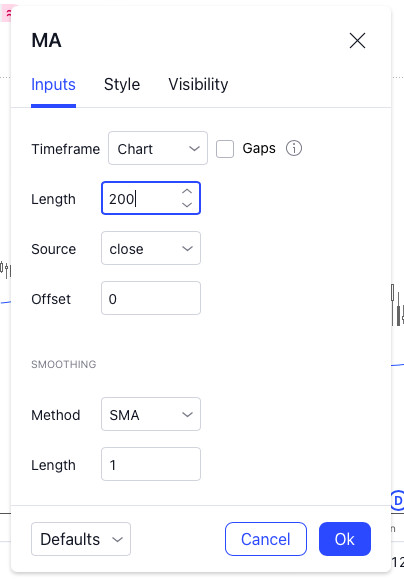Close the MA settings dialog
Viewport: 404px width, 579px height.
357,40
